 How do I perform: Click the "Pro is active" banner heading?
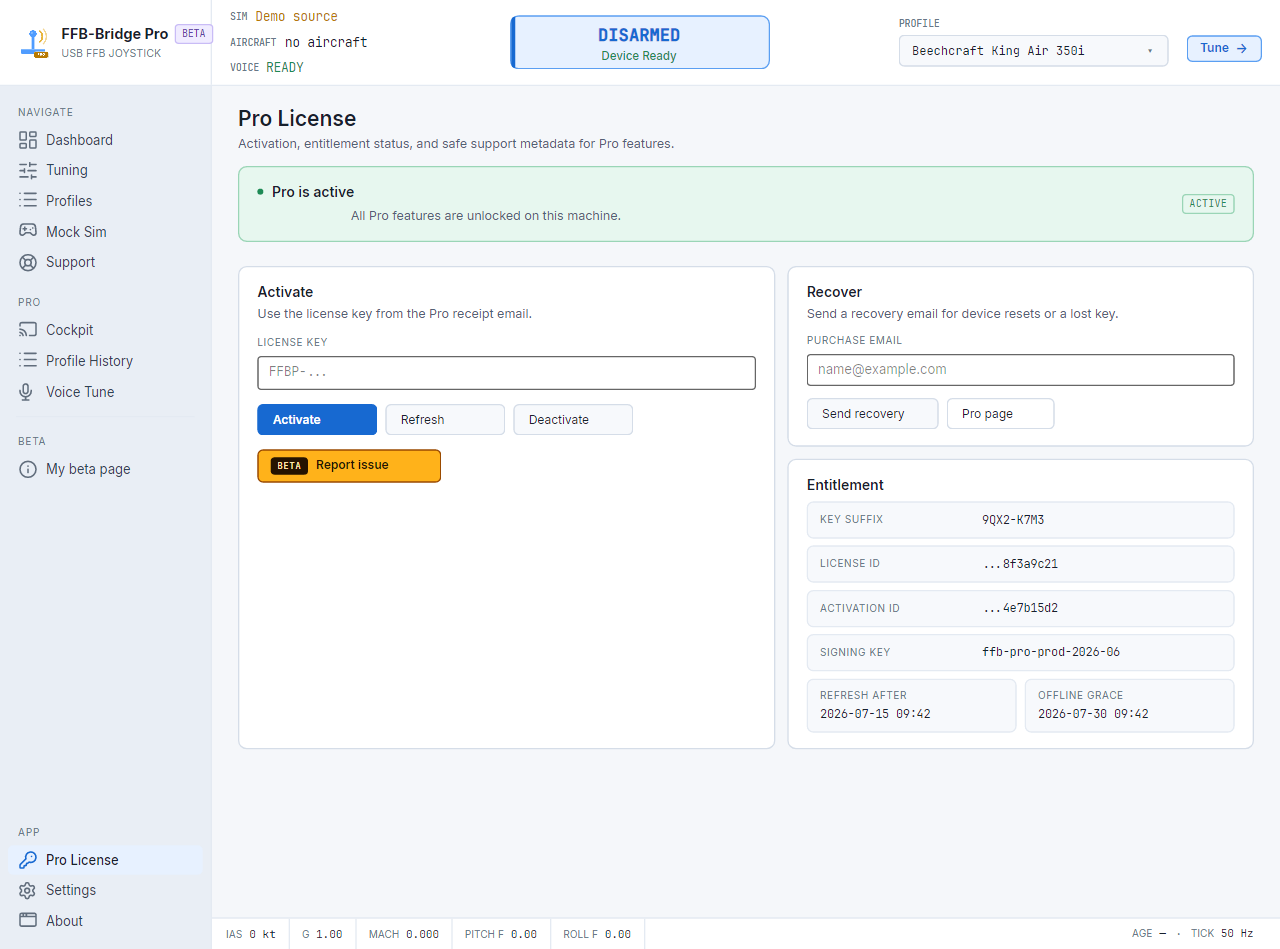click(313, 192)
